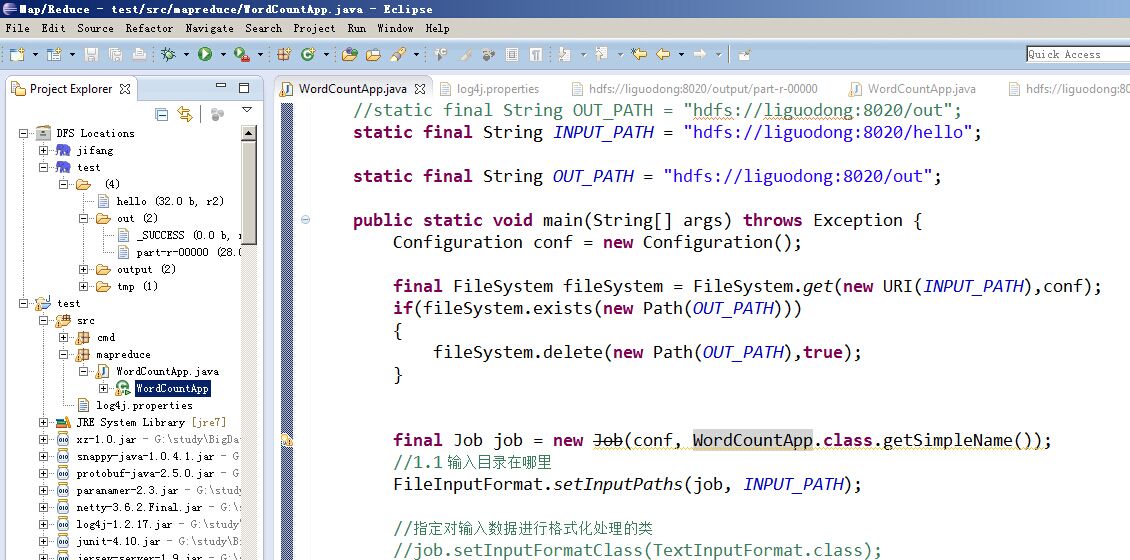Select the hello (32.0 b, r2) file
Image resolution: width=1130 pixels, height=560 pixels.
point(169,201)
